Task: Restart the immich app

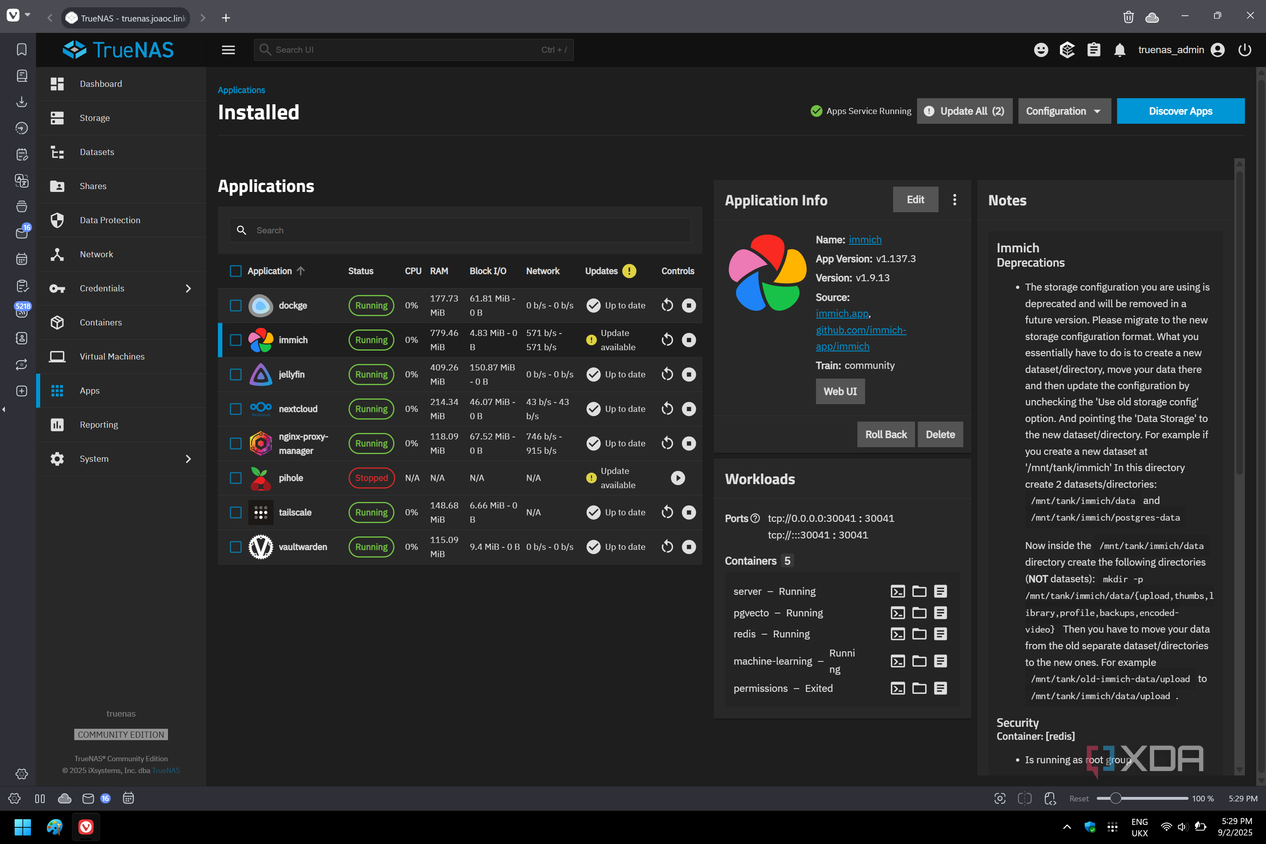Action: [x=667, y=340]
